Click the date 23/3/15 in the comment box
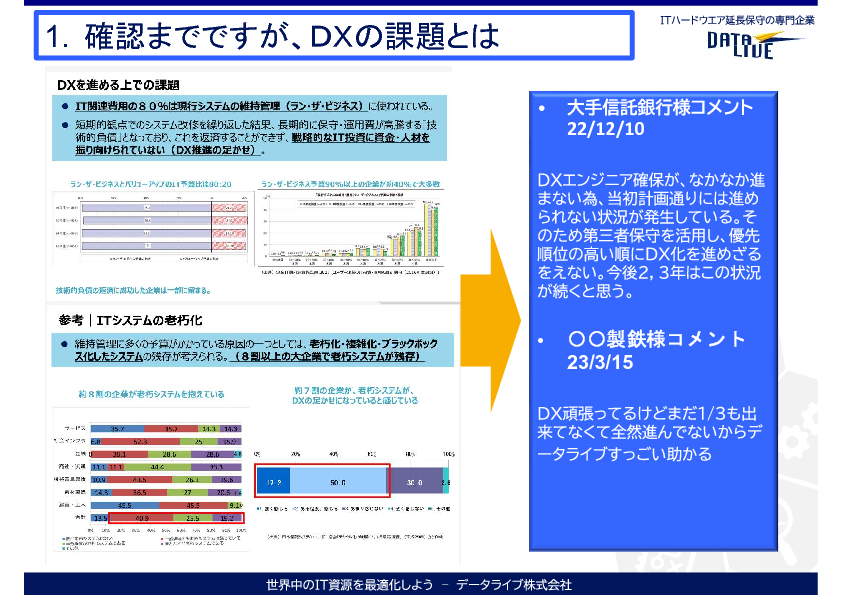Image resolution: width=842 pixels, height=595 pixels. tap(600, 363)
